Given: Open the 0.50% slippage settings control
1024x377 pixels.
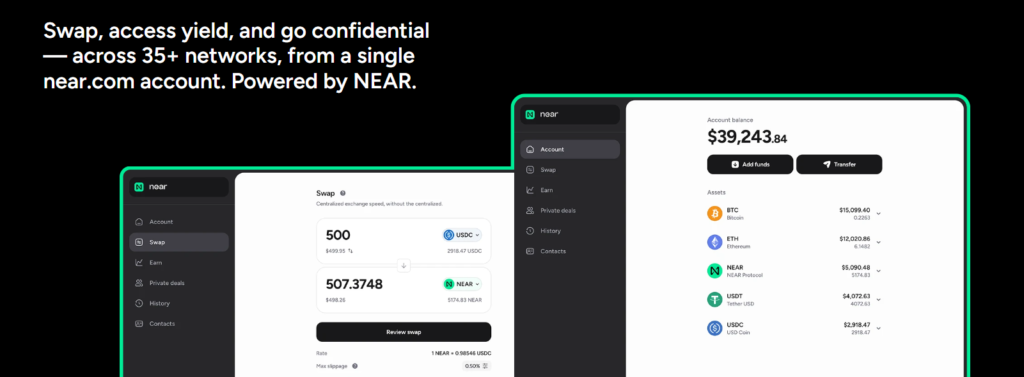Looking at the screenshot, I should click(x=477, y=366).
